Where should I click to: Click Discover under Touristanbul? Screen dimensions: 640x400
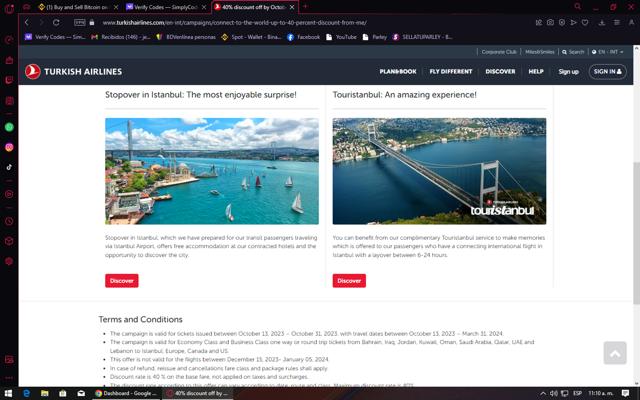coord(349,281)
